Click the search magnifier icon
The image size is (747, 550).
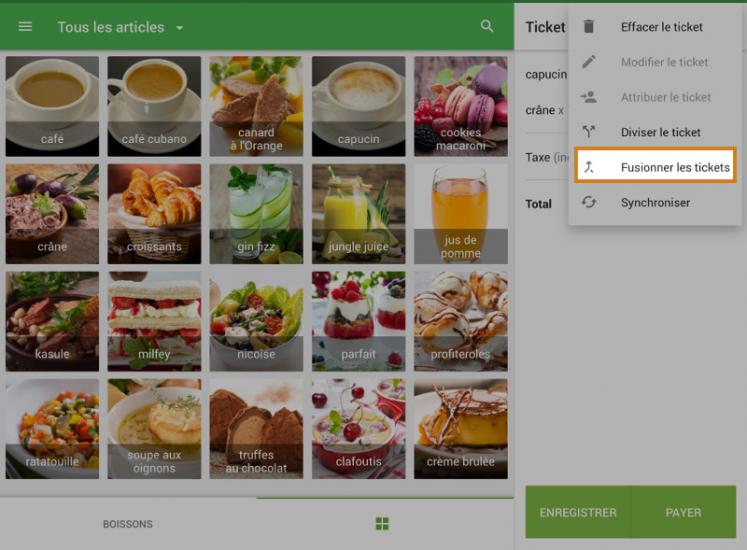pos(487,26)
